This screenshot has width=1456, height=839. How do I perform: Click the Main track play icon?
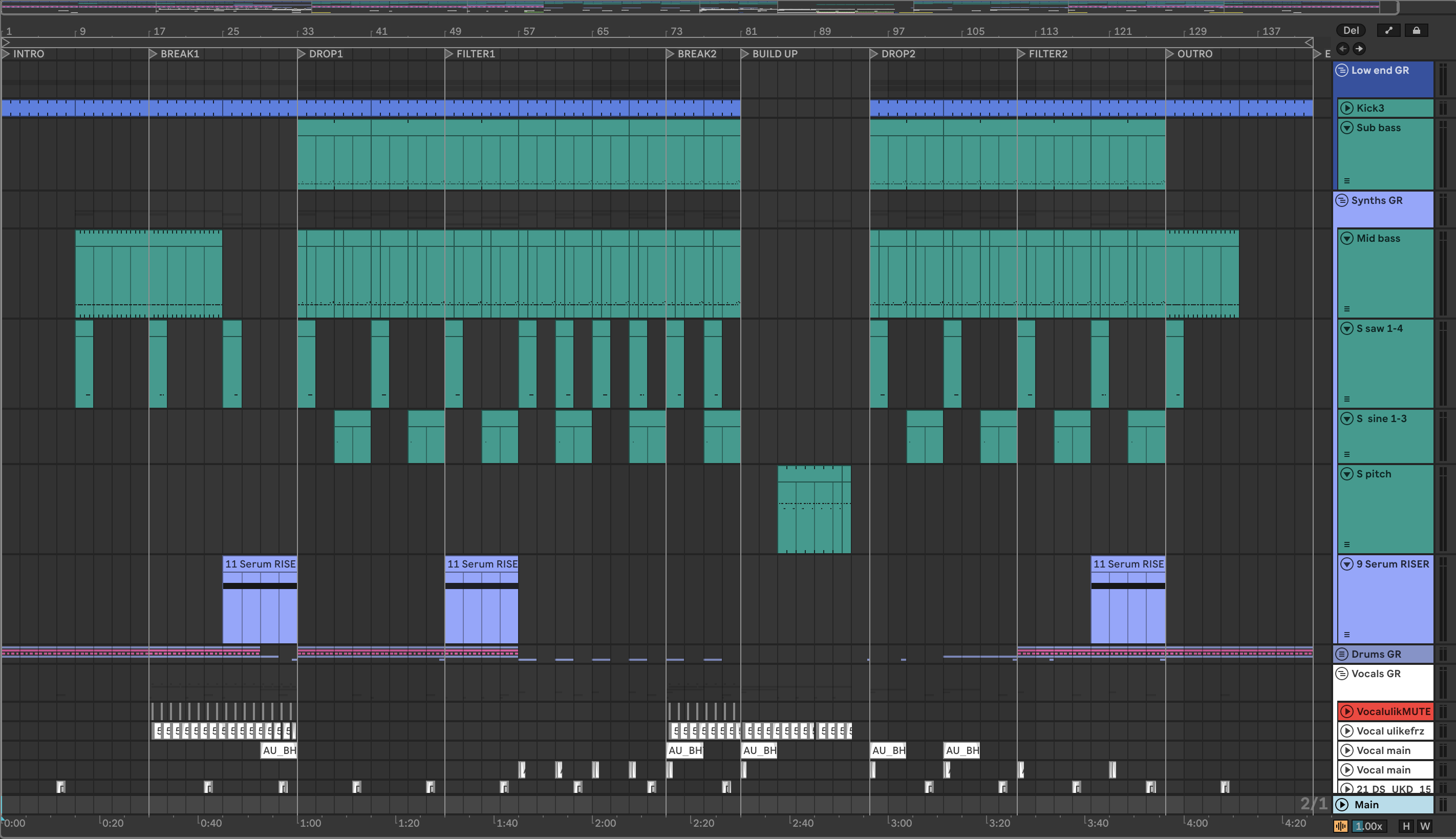tap(1342, 804)
